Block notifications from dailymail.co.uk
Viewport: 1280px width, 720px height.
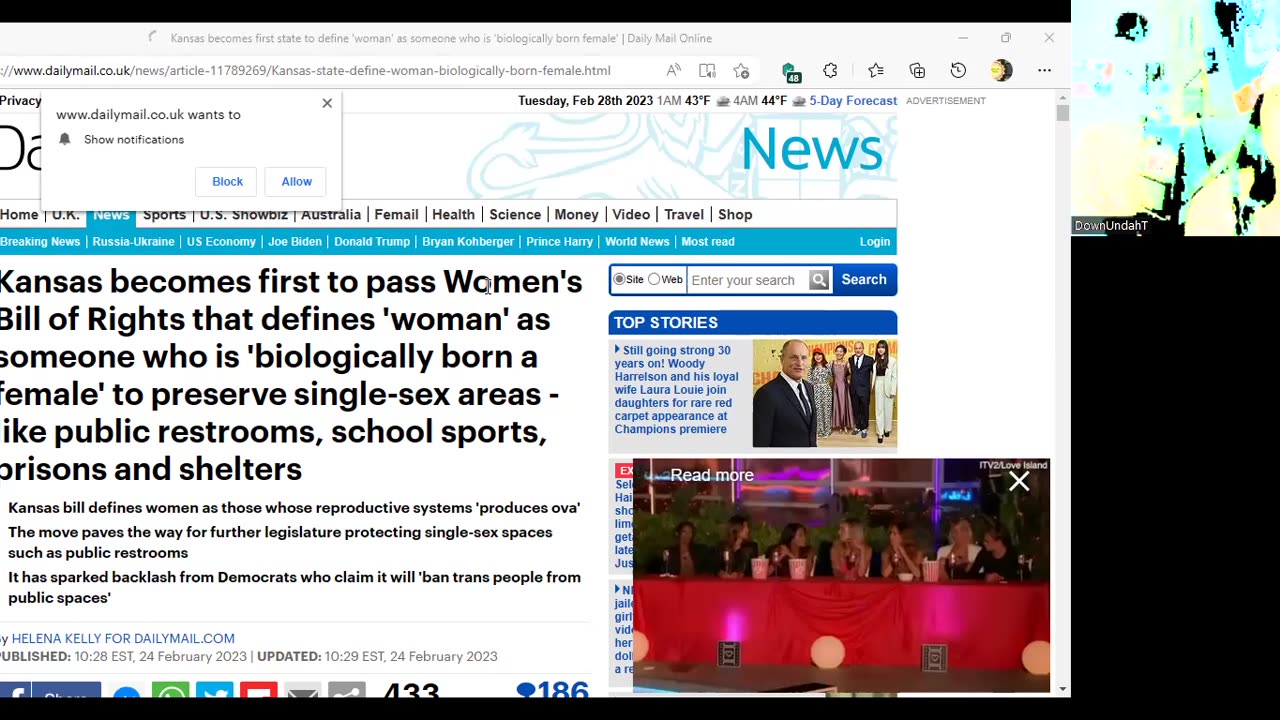227,181
